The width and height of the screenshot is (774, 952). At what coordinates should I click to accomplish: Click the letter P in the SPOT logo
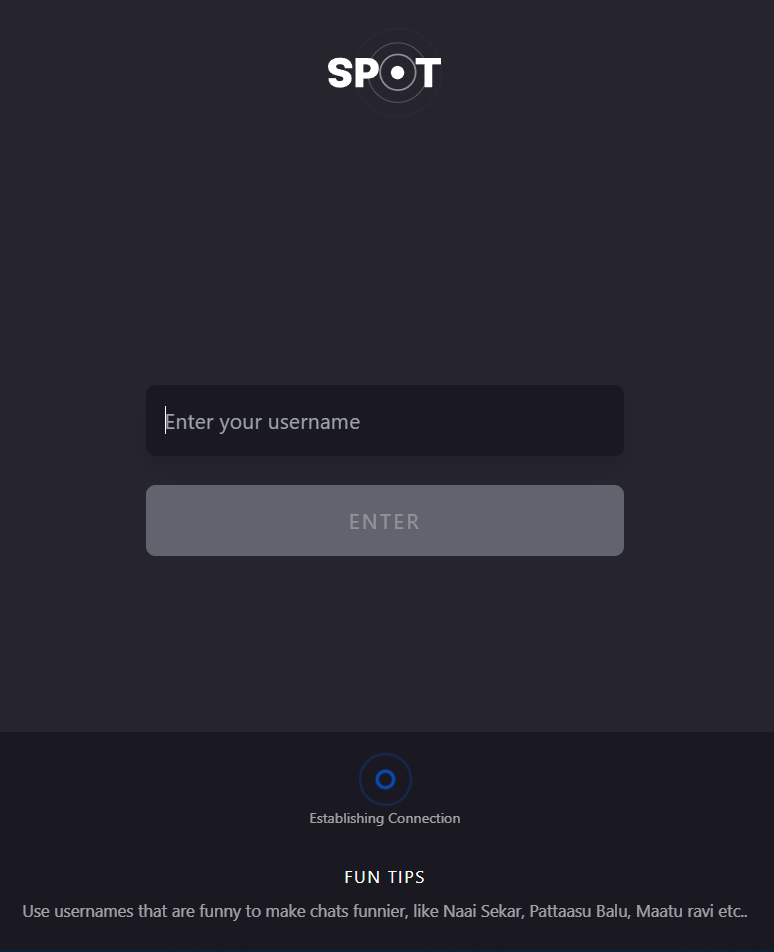(x=367, y=73)
